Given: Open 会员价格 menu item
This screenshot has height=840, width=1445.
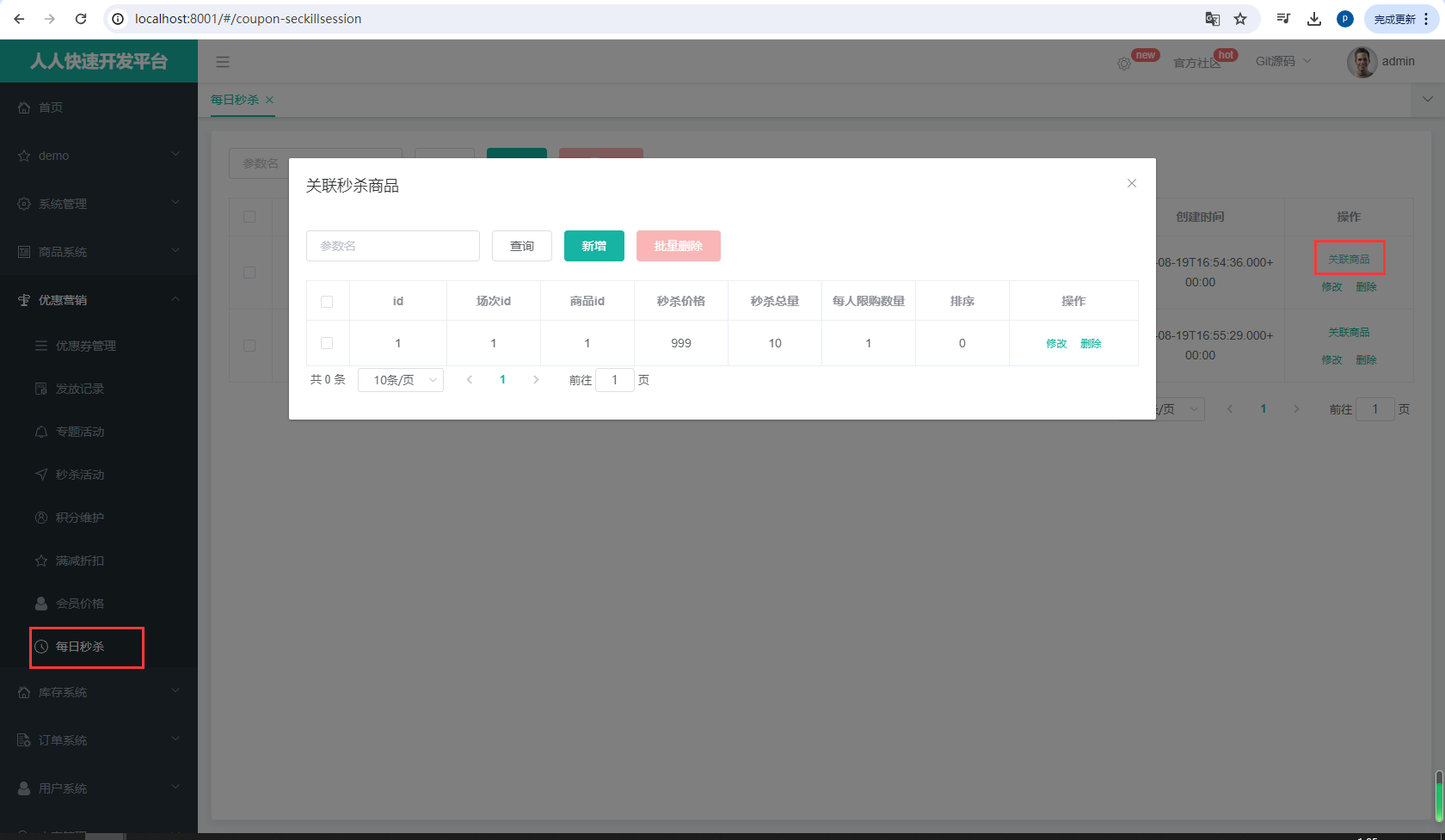Looking at the screenshot, I should point(99,604).
